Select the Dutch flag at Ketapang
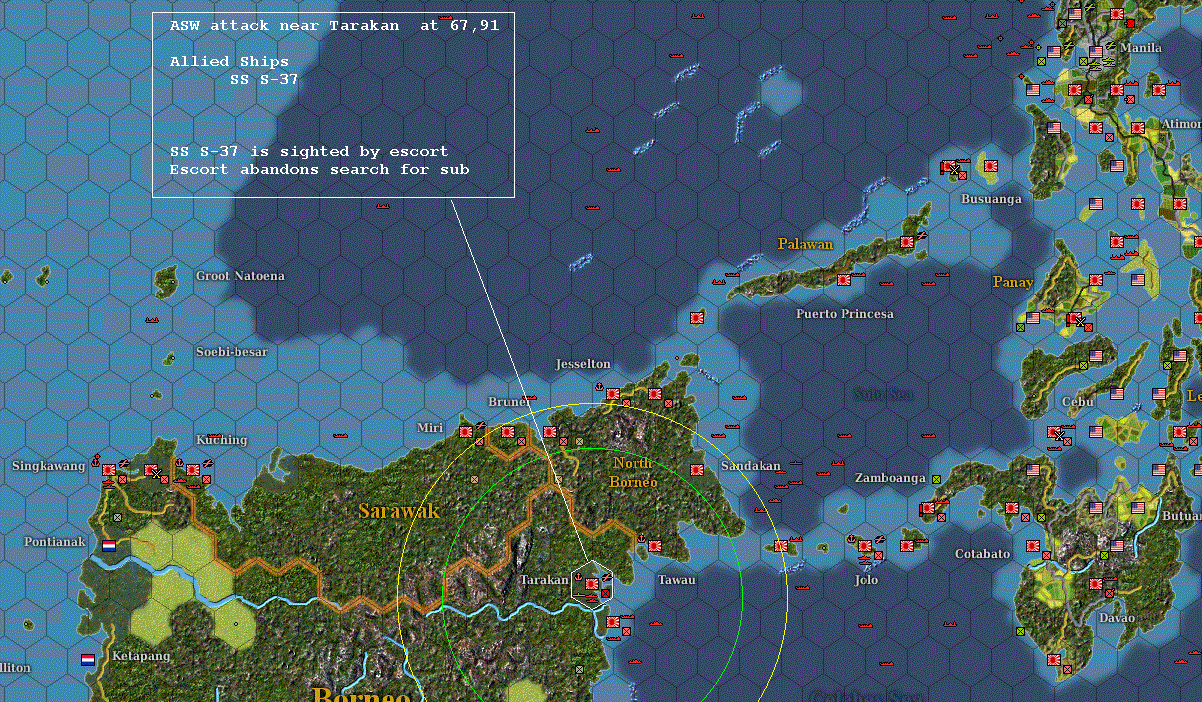The width and height of the screenshot is (1202, 702). pos(88,660)
